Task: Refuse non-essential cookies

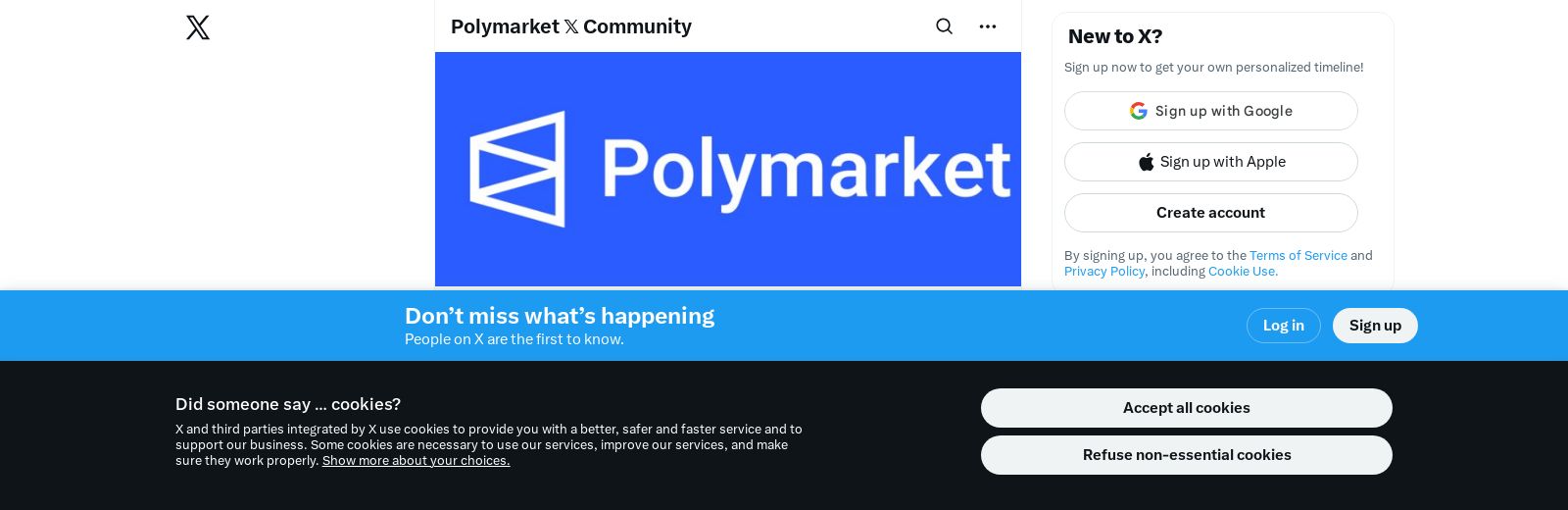Action: click(x=1186, y=455)
